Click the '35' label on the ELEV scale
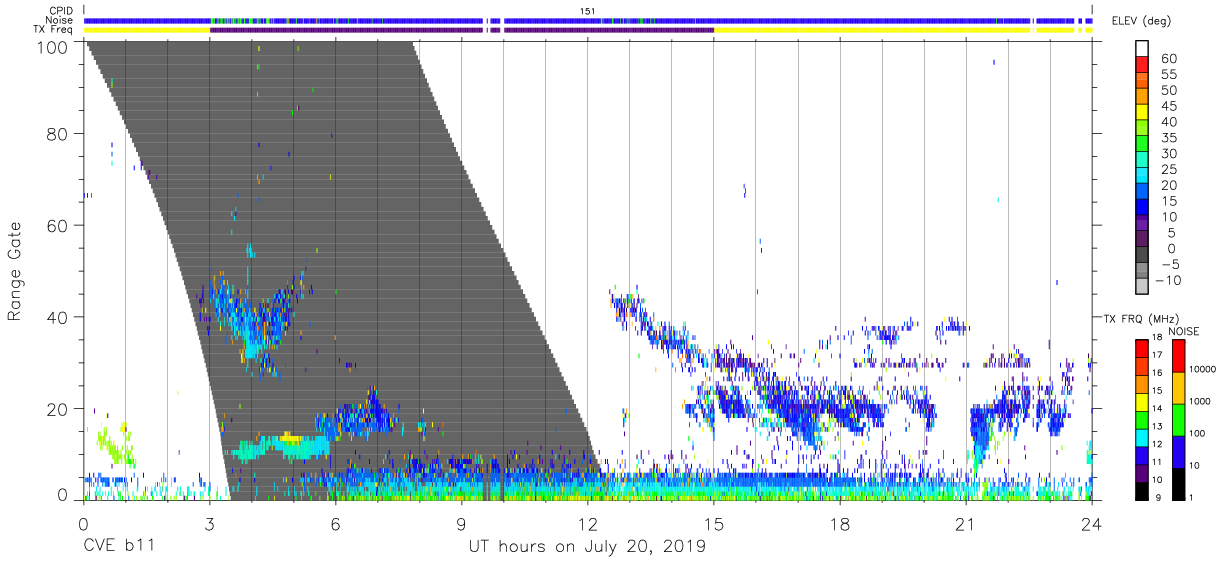The height and width of the screenshot is (567, 1228). [x=1168, y=138]
